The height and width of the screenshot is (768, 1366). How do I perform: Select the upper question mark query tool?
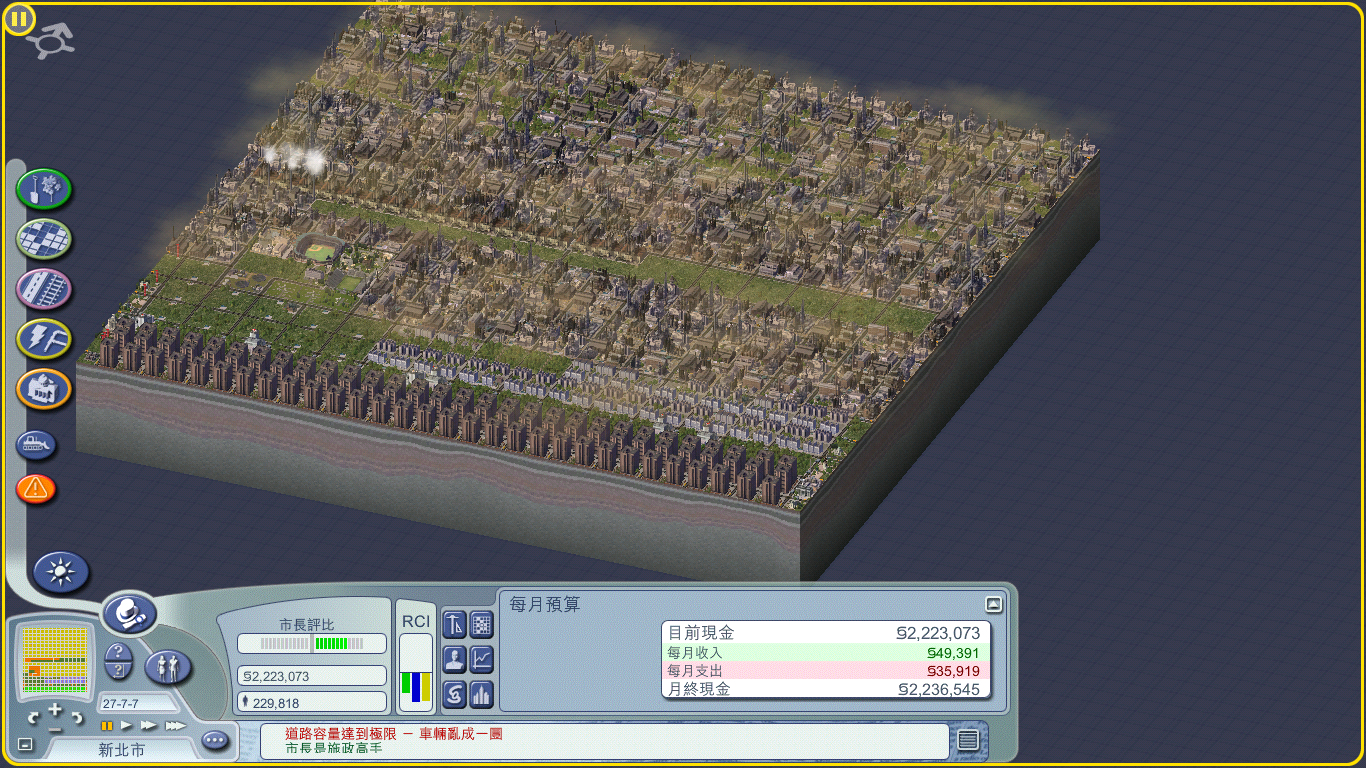(119, 651)
